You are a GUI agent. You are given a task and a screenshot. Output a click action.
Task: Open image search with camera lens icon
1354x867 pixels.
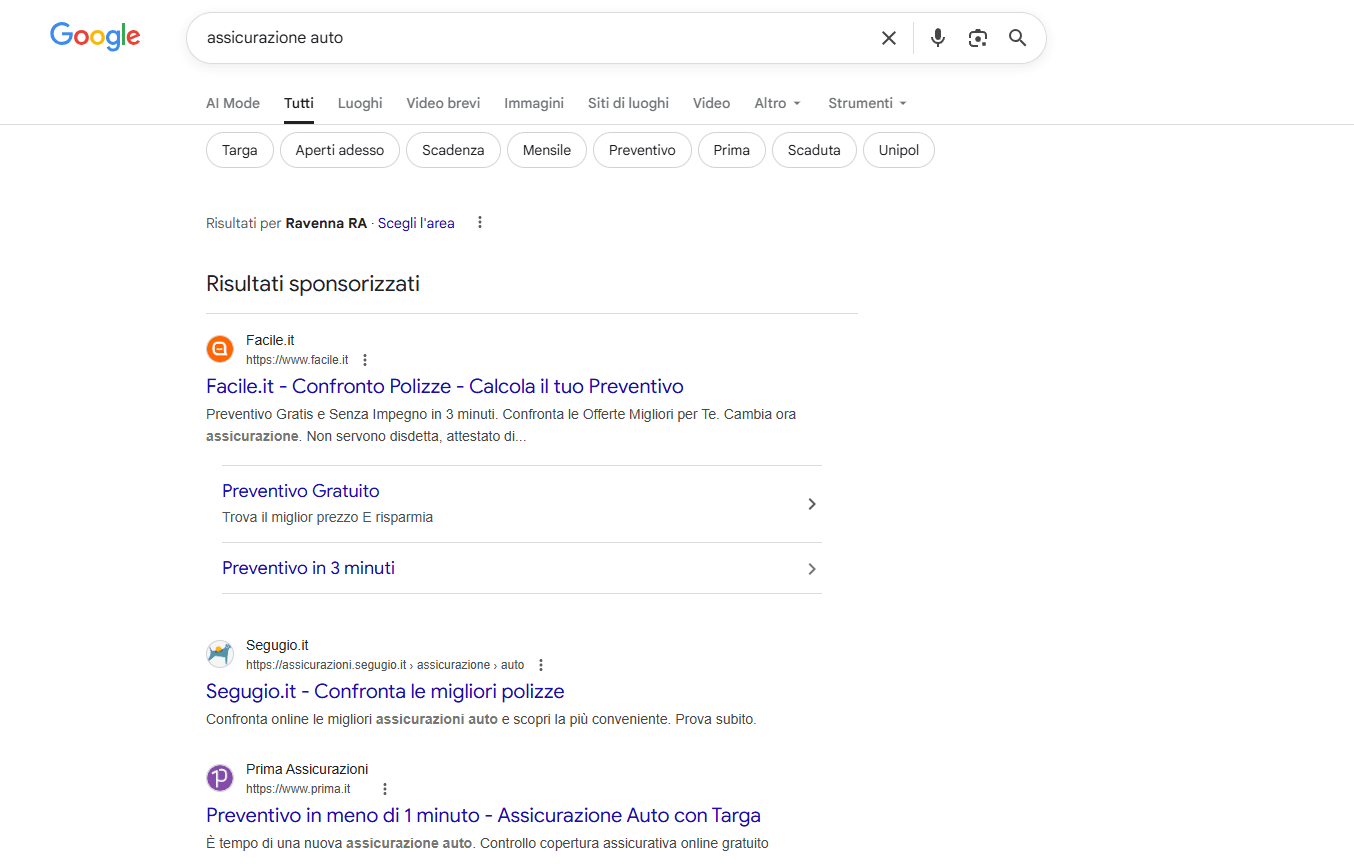coord(978,38)
